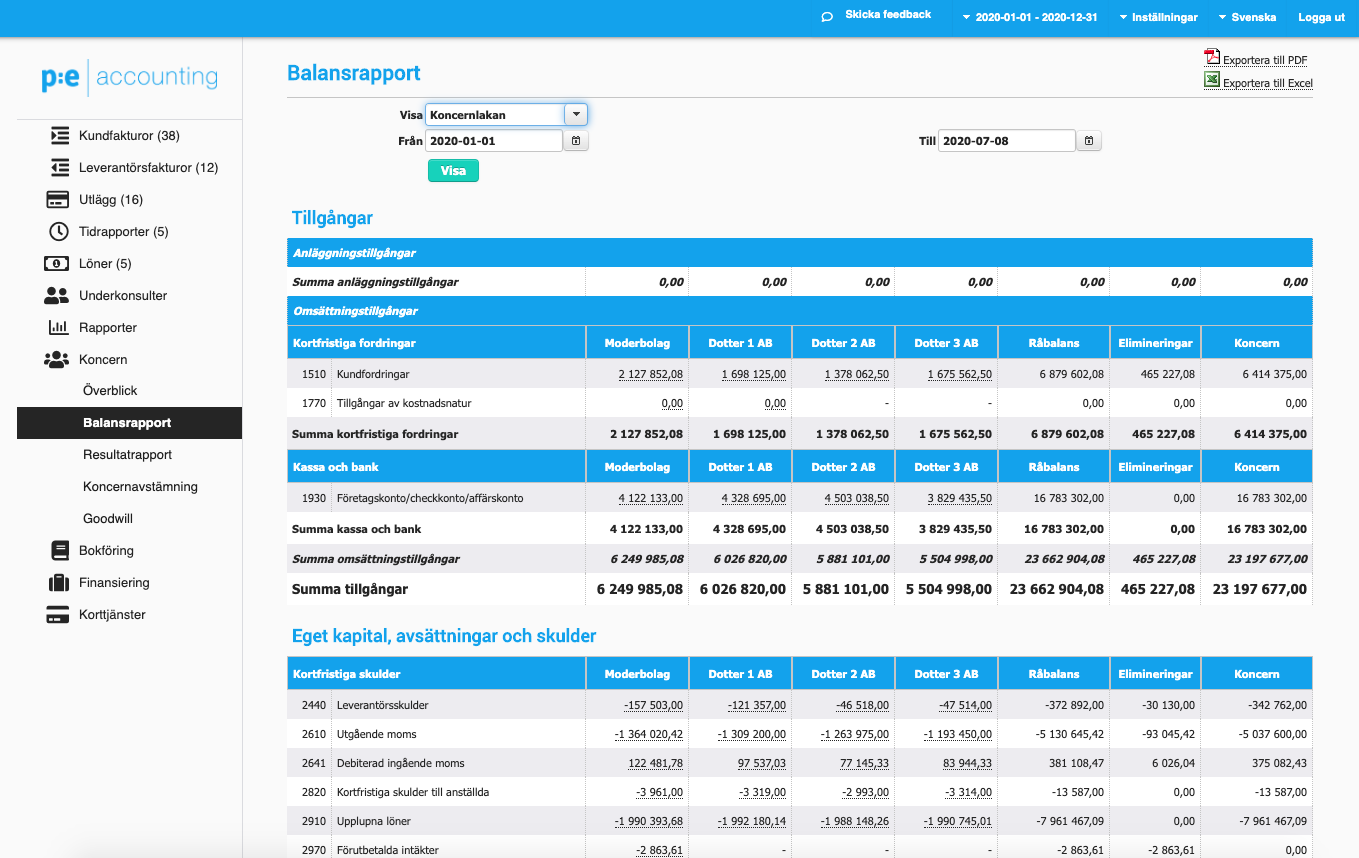Viewport: 1359px width, 858px height.
Task: Click the 1770 Tillgångar av kostnadsnatur row
Action: point(800,403)
